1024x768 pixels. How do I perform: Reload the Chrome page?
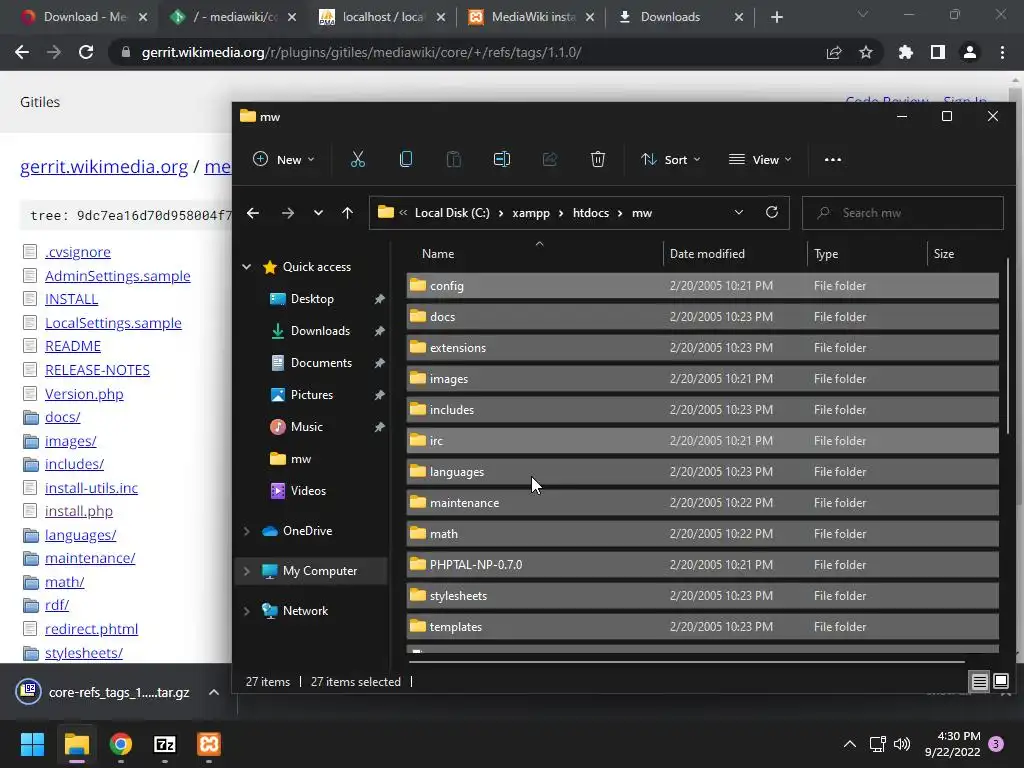[86, 52]
